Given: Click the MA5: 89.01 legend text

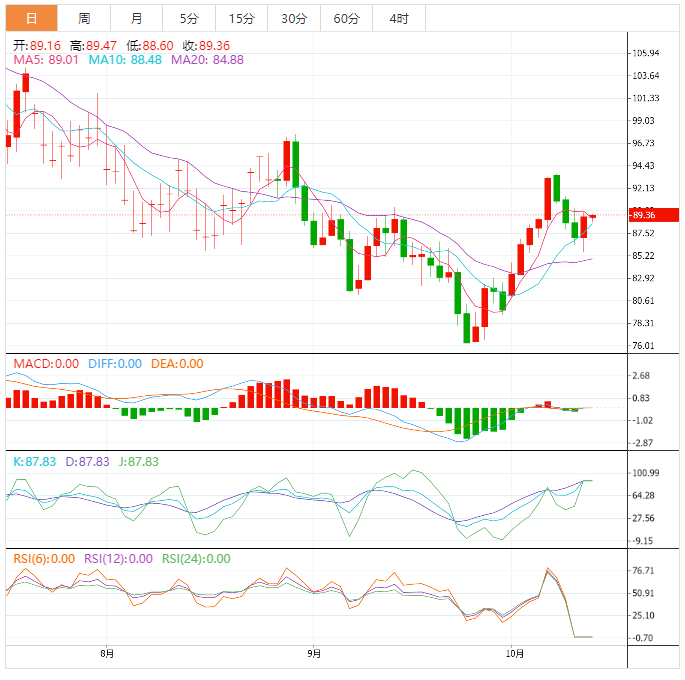Looking at the screenshot, I should pyautogui.click(x=46, y=60).
